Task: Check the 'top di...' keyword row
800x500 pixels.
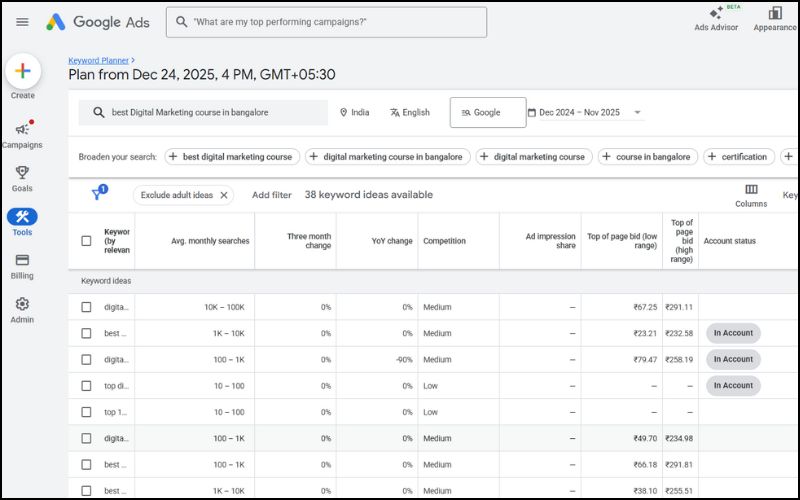Action: point(86,386)
